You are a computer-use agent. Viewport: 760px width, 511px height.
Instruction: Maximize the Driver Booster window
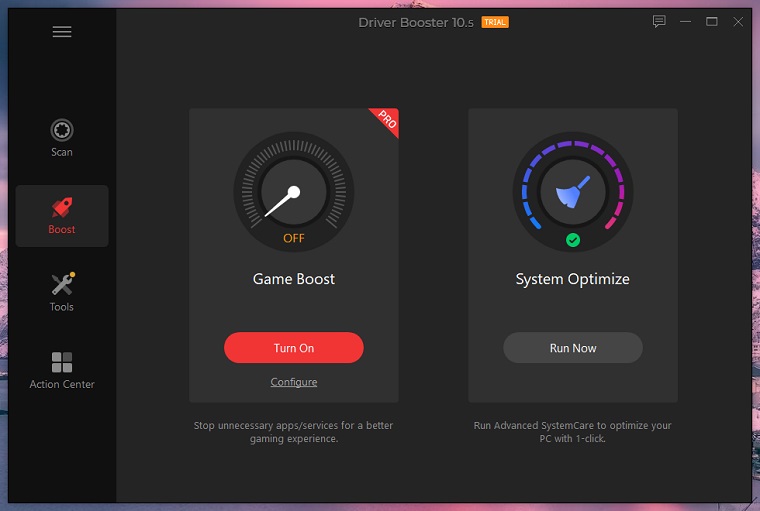(712, 22)
